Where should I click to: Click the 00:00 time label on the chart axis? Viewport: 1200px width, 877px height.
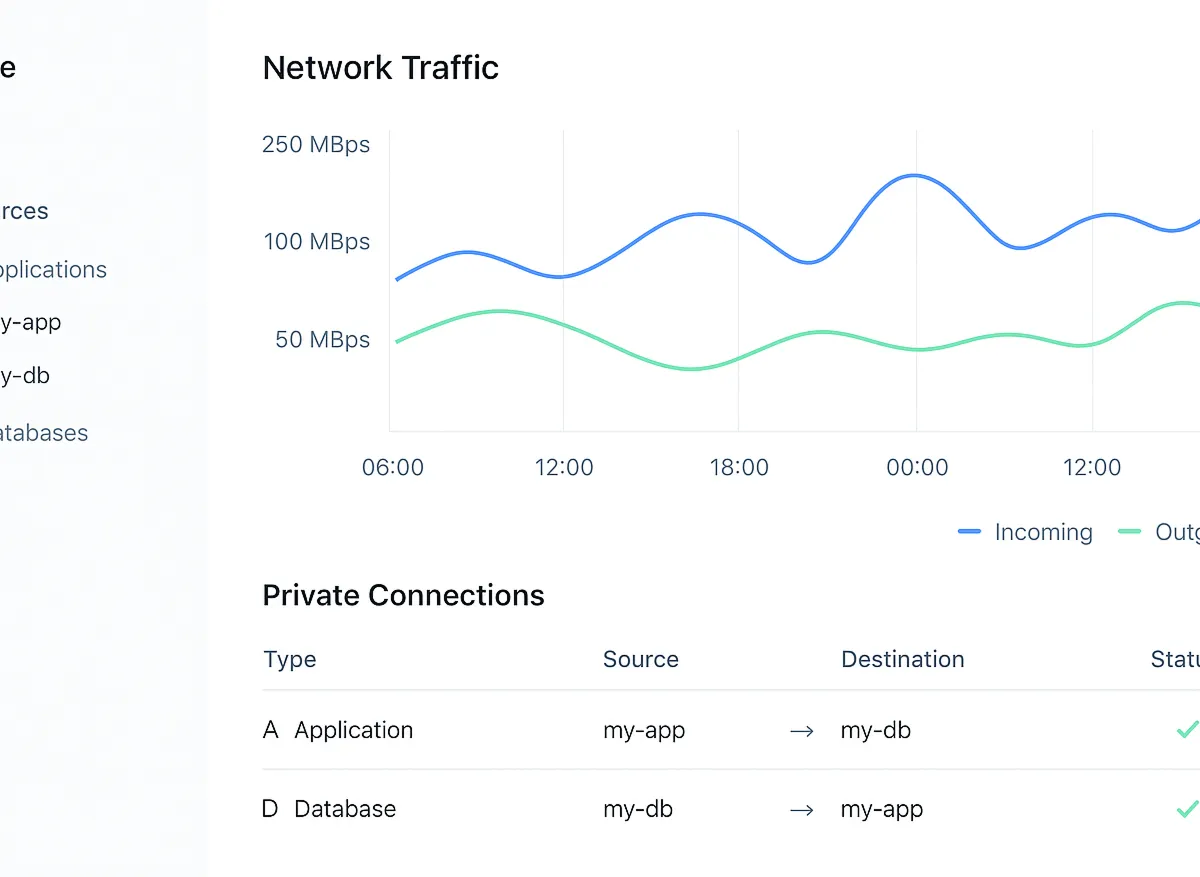(917, 467)
